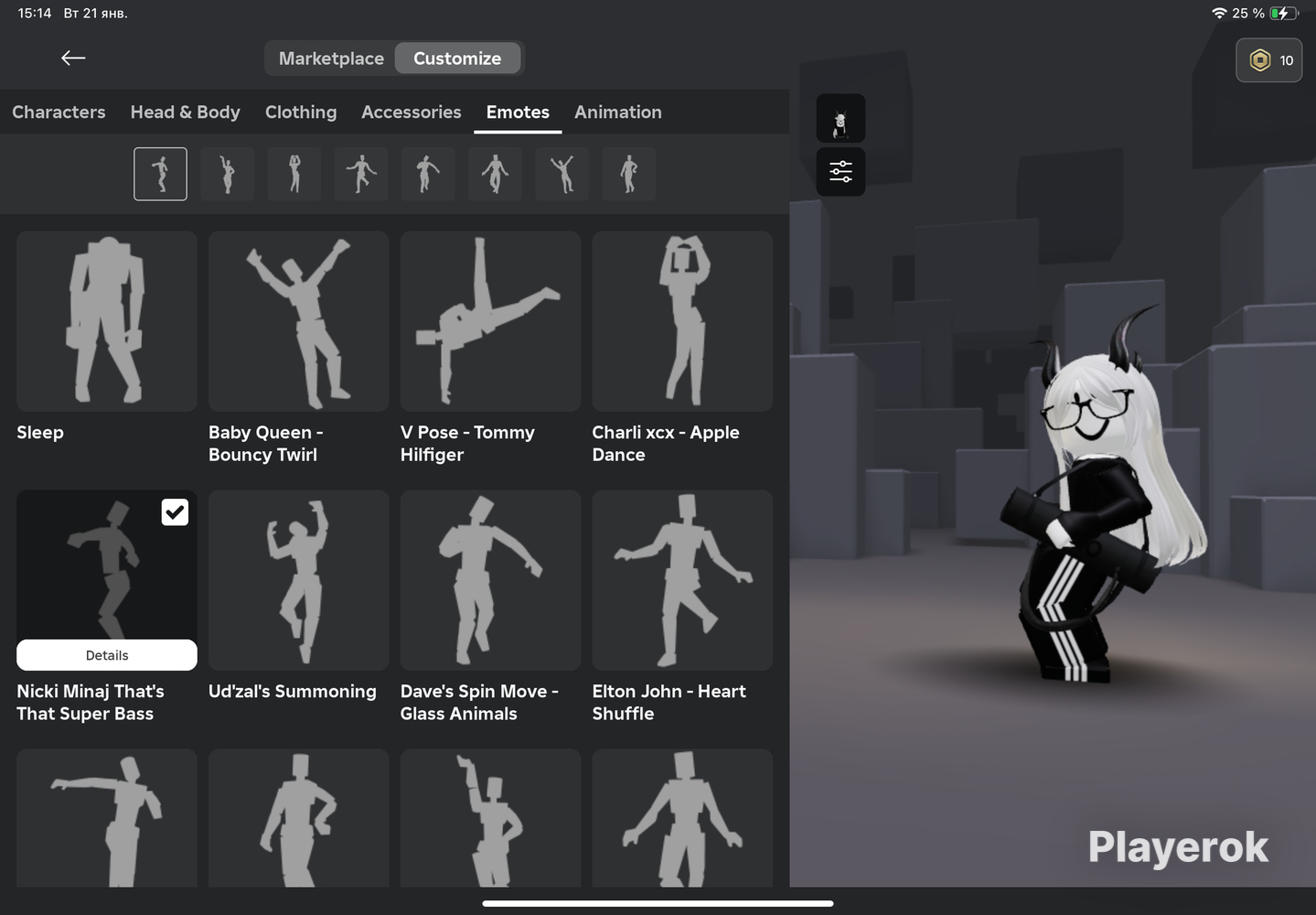Pick the Elton John - Heart Shuffle emote
Screen dimensions: 1316x915
tap(682, 580)
